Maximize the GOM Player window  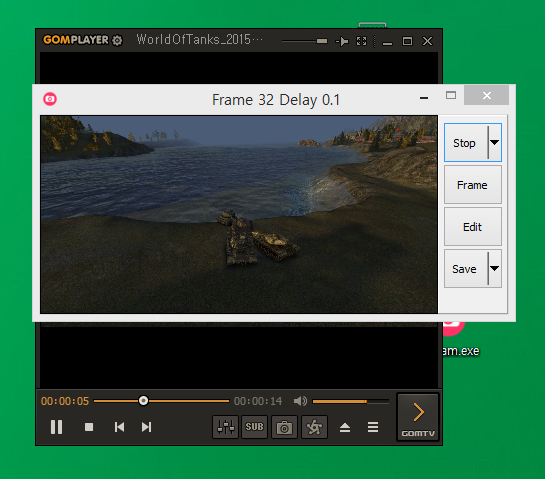407,41
